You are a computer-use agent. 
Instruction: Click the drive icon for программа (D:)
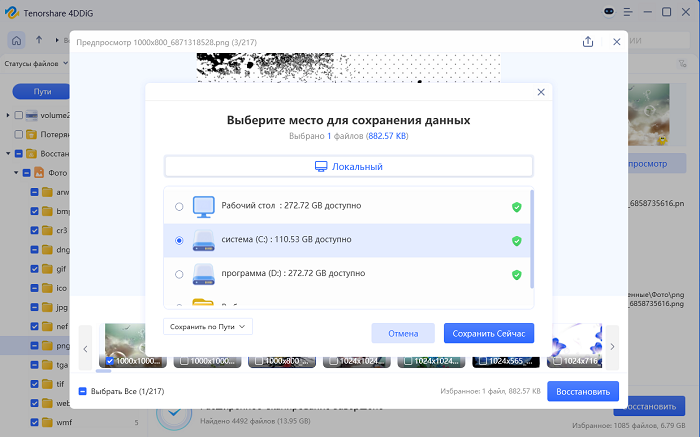coord(204,274)
